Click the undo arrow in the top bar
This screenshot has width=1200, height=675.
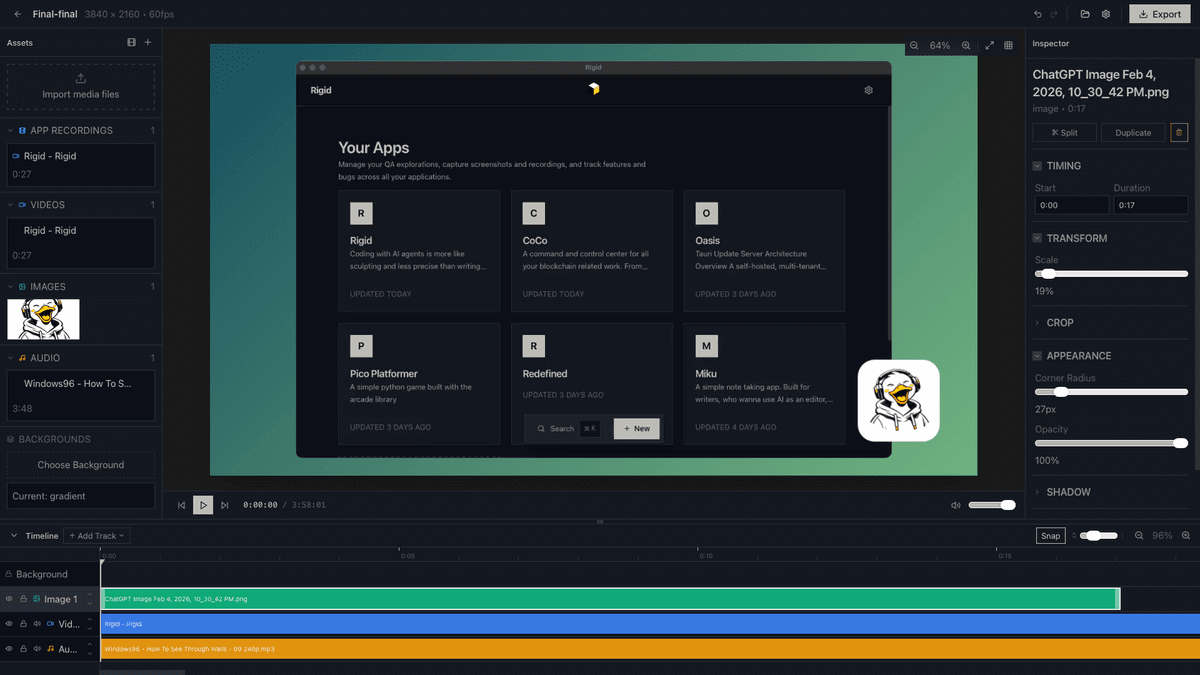tap(1038, 14)
